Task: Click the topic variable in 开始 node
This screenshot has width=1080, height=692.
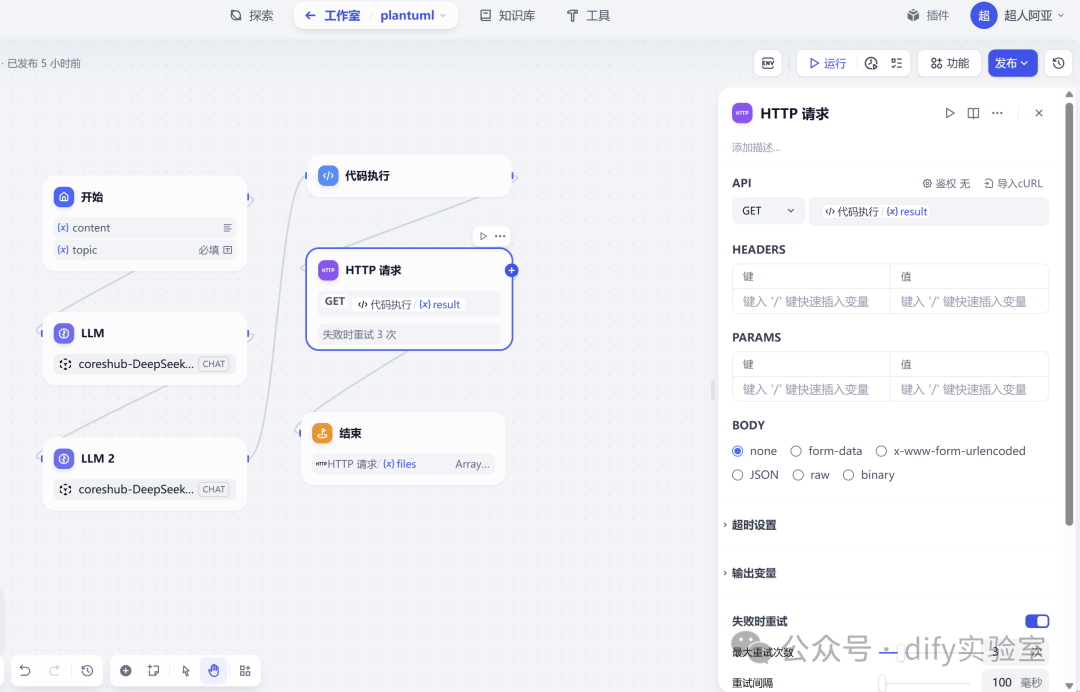Action: point(144,250)
